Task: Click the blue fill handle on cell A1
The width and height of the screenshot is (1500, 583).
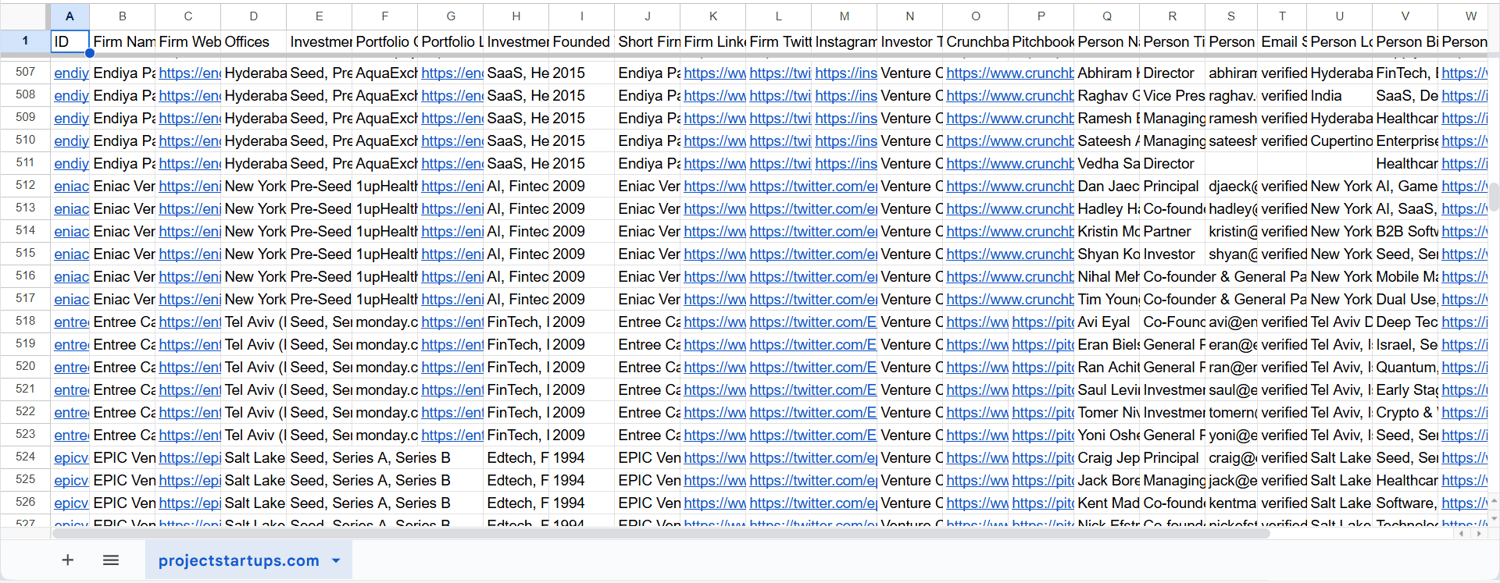Action: (89, 53)
